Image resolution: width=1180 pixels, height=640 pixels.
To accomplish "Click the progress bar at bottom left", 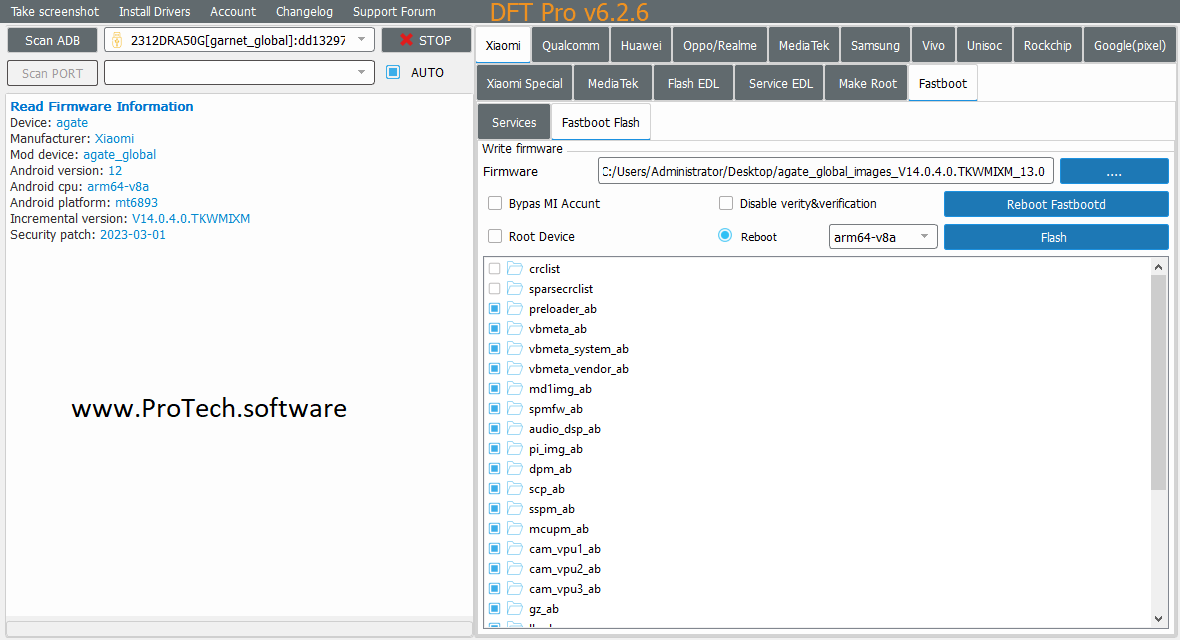I will 239,628.
